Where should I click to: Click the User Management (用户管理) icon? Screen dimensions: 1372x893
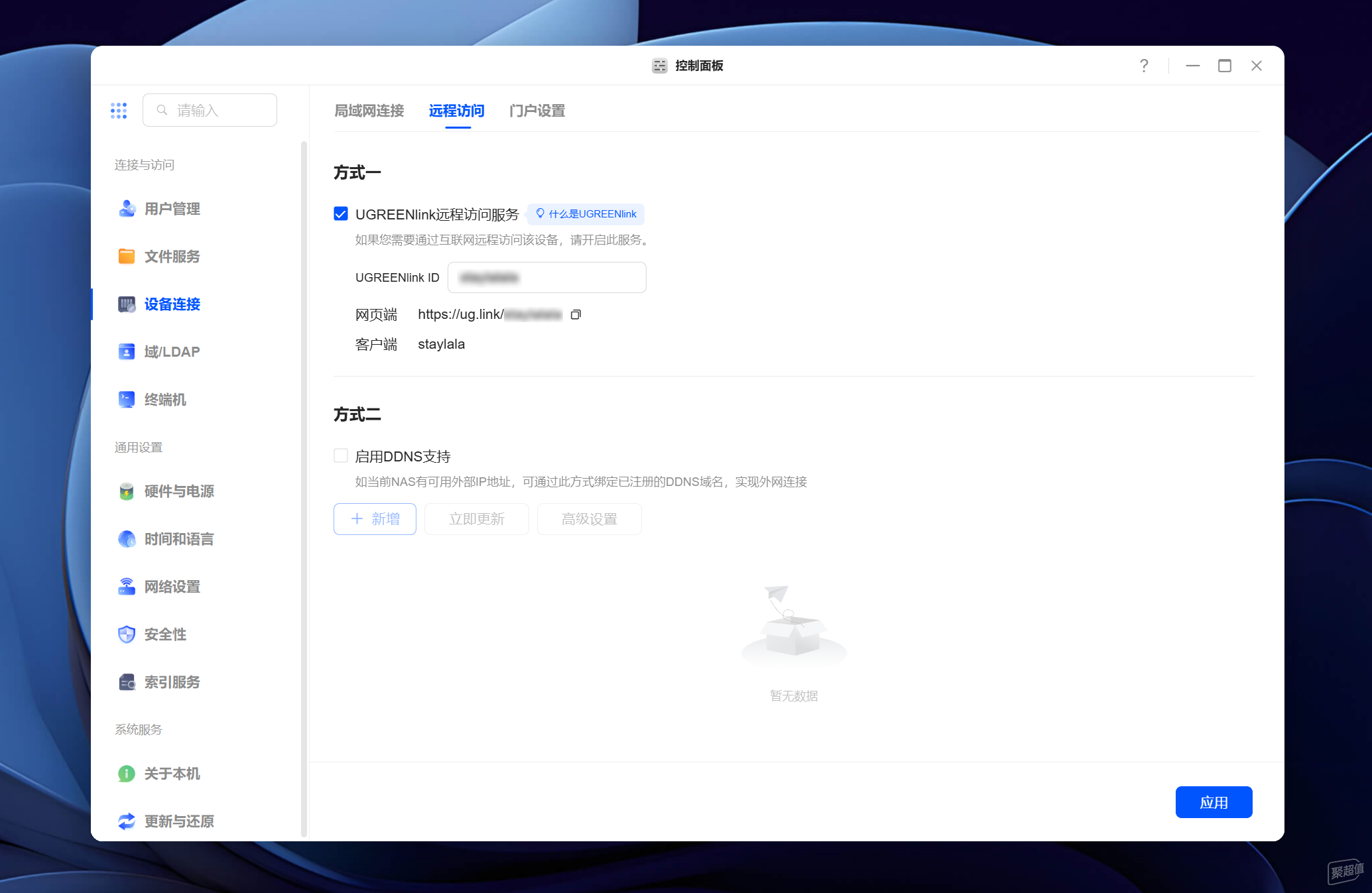[x=127, y=209]
